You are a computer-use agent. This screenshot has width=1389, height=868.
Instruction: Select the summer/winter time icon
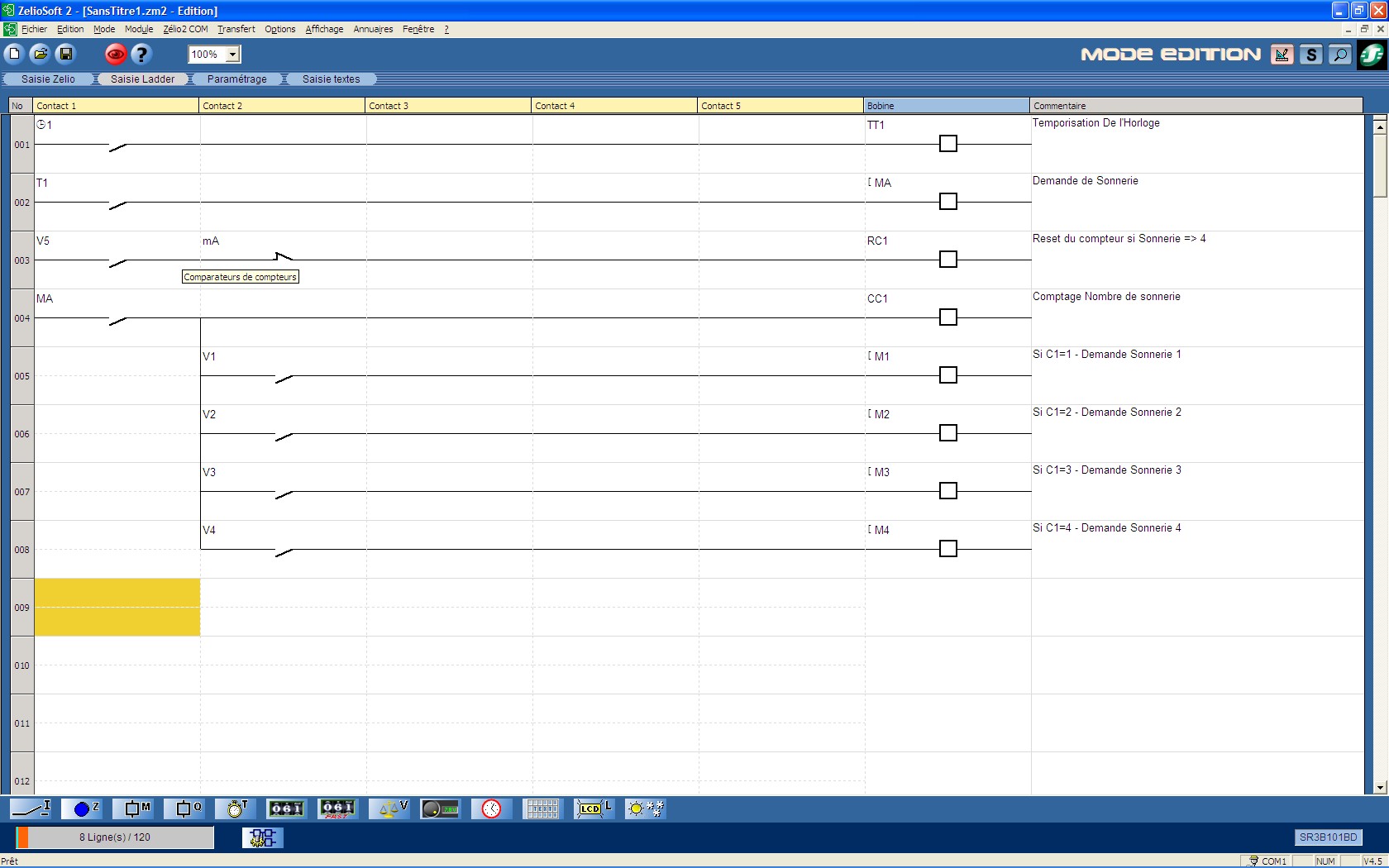click(x=645, y=808)
